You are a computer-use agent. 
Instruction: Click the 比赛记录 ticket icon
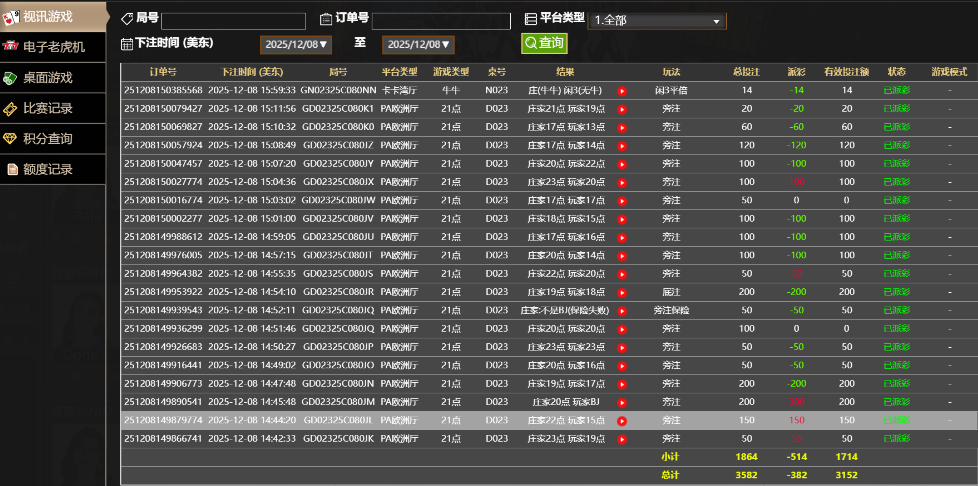pos(11,108)
